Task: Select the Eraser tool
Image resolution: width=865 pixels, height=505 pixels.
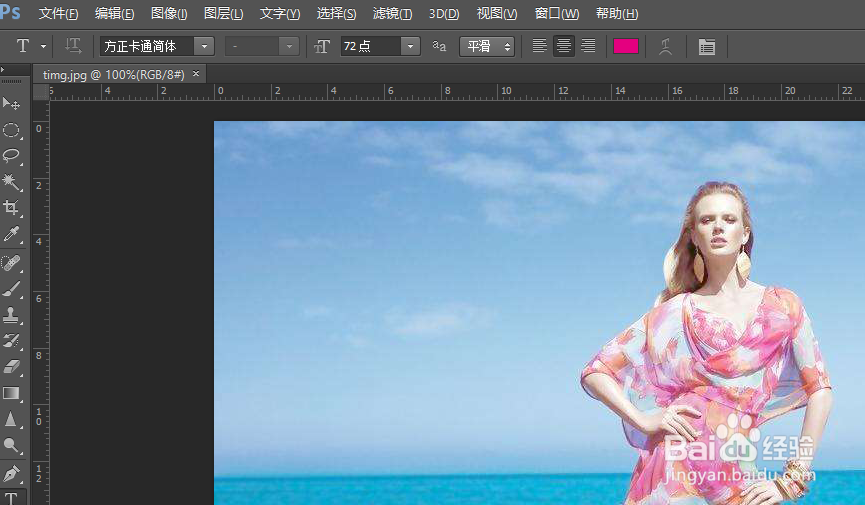Action: [x=11, y=366]
